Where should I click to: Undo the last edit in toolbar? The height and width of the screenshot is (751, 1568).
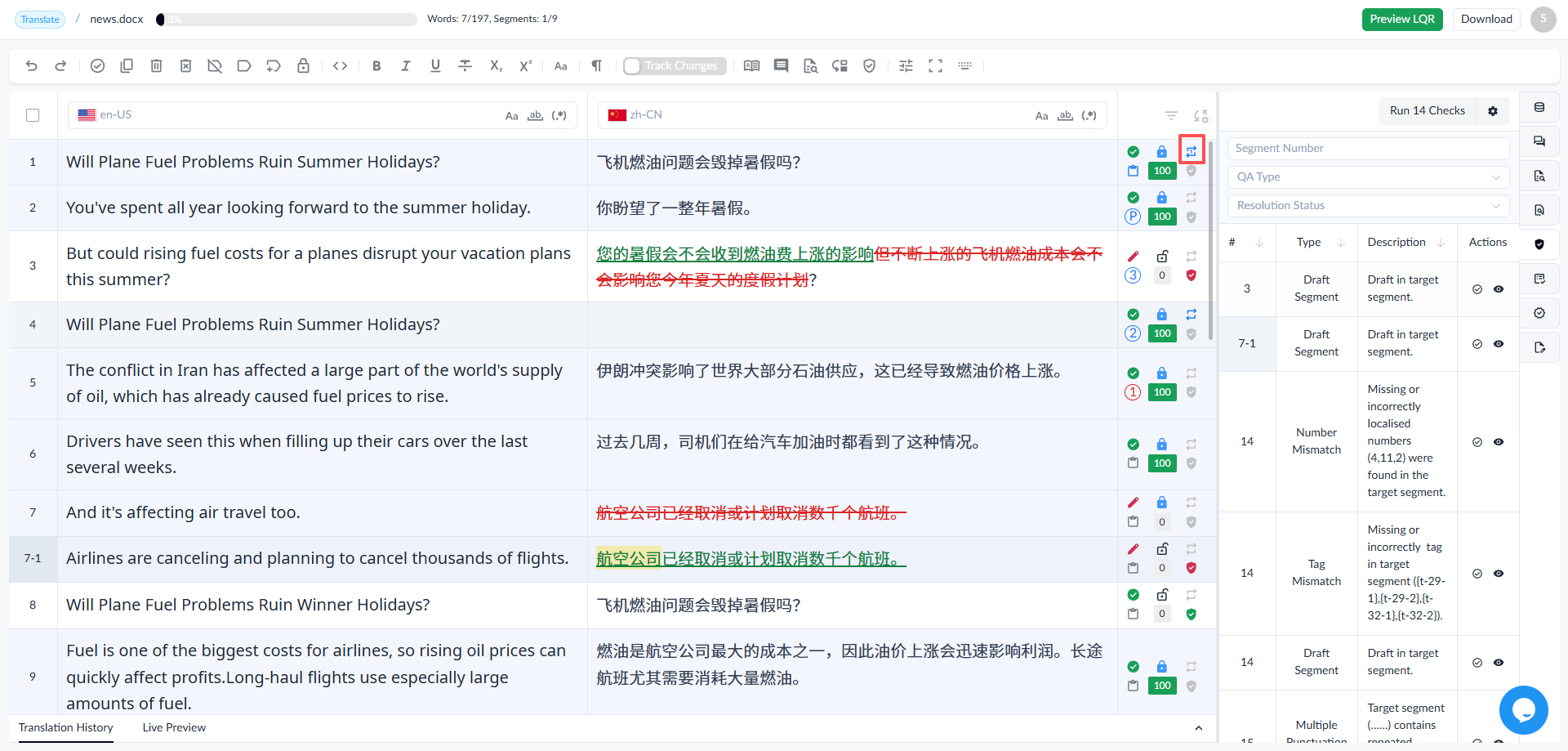tap(31, 65)
